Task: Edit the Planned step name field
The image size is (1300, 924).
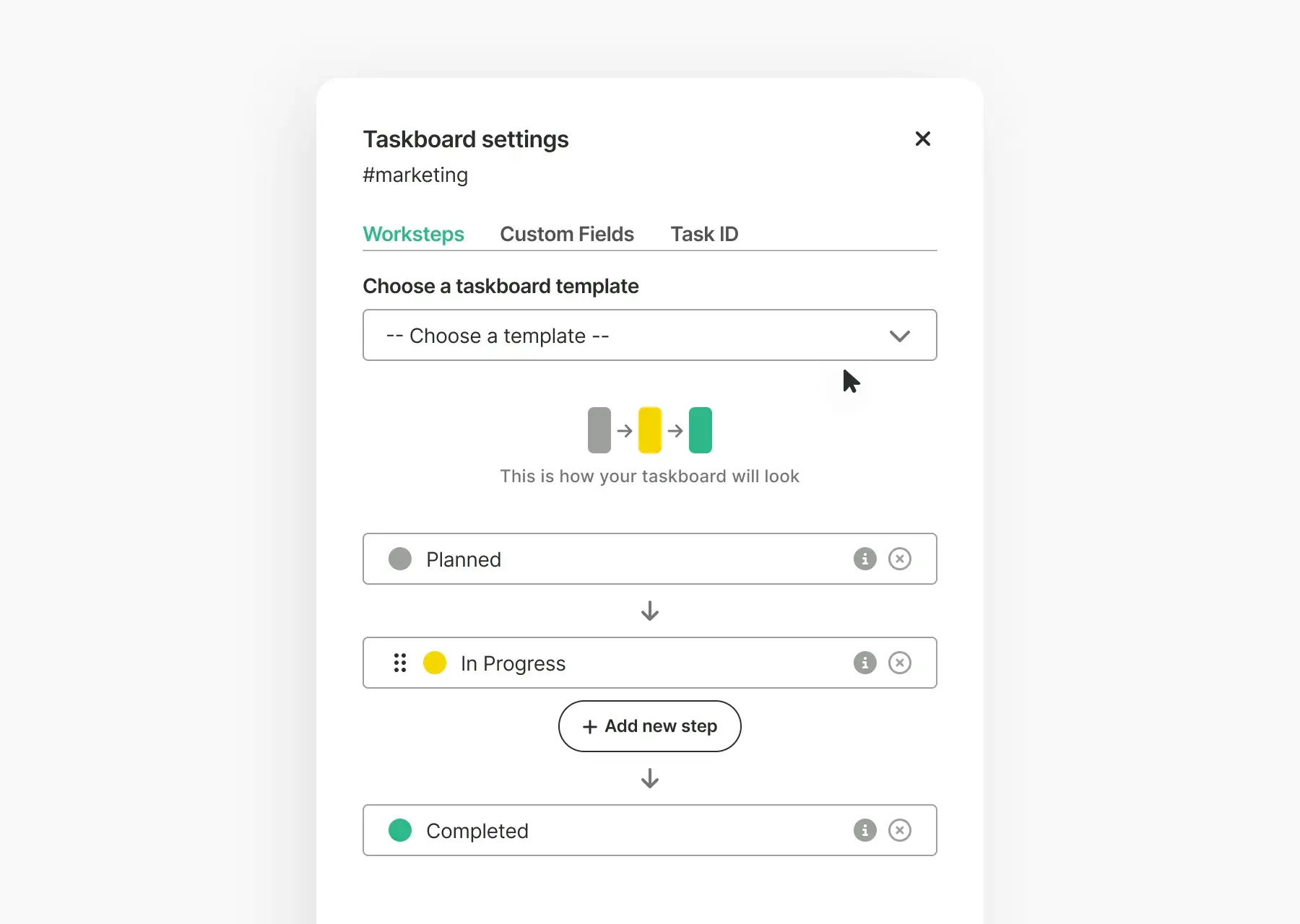Action: coord(614,559)
